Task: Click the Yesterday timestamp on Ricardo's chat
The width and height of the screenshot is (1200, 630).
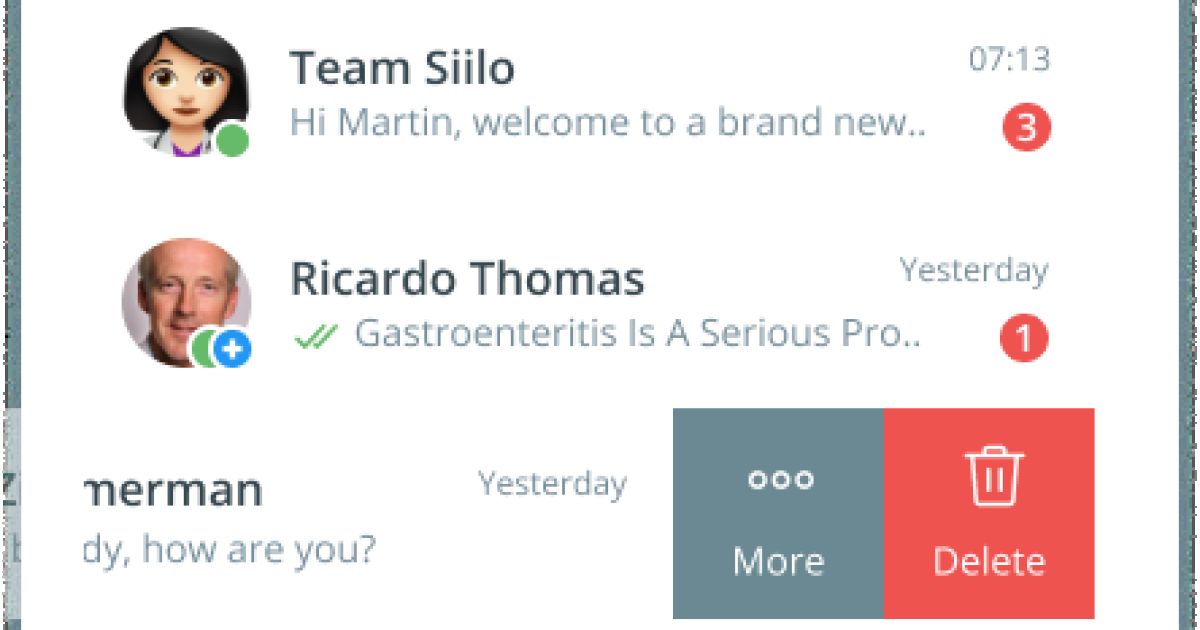Action: pos(974,269)
